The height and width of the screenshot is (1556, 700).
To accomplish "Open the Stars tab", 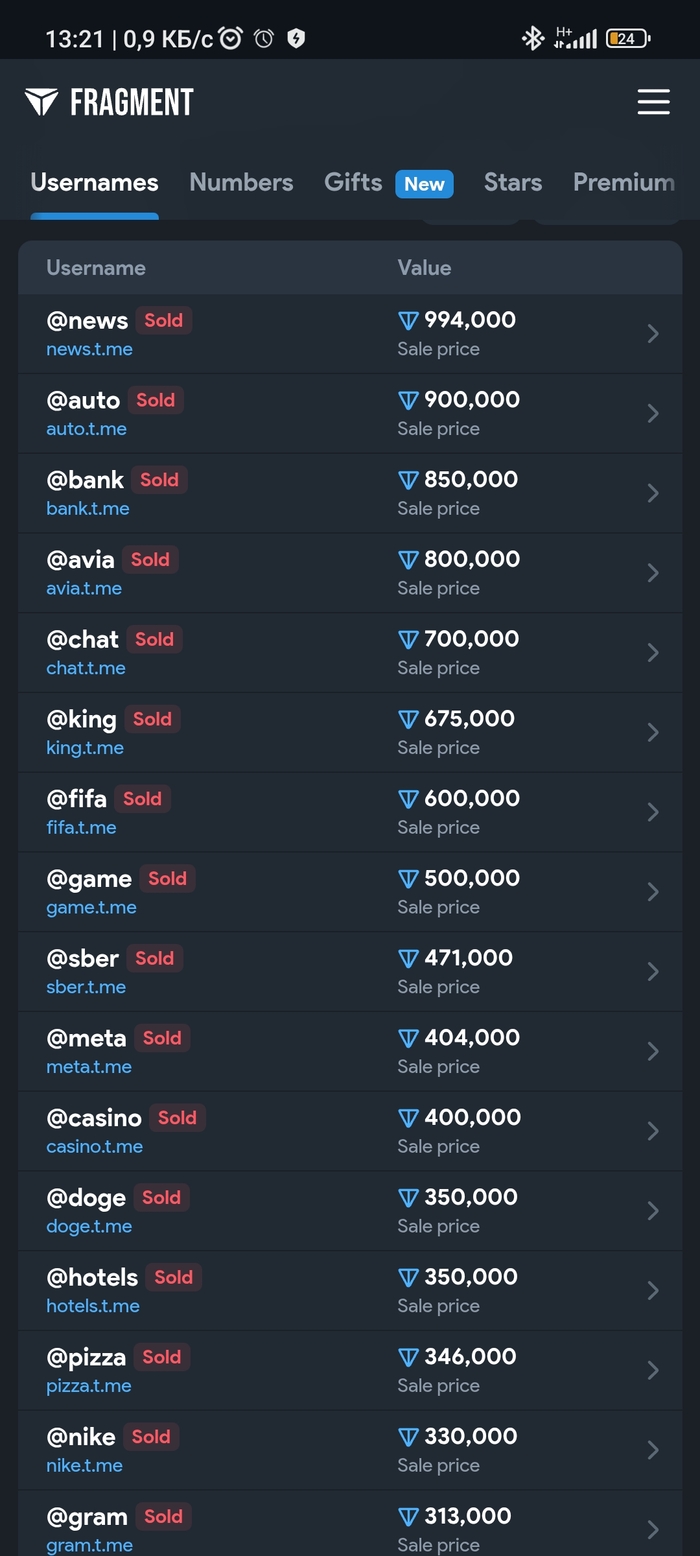I will pyautogui.click(x=513, y=182).
